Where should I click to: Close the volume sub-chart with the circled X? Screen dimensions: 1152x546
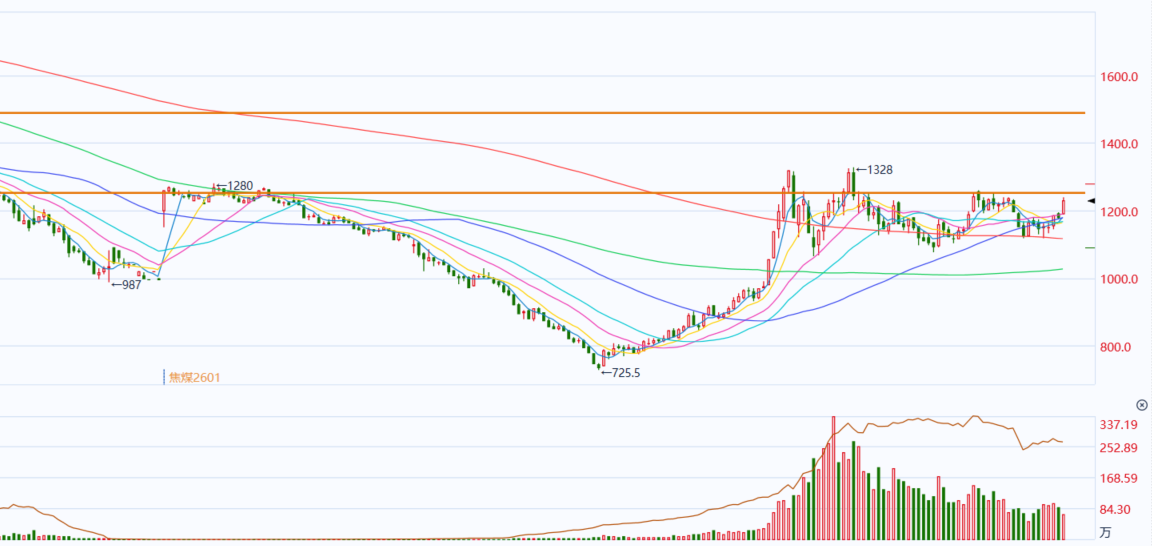[1141, 405]
